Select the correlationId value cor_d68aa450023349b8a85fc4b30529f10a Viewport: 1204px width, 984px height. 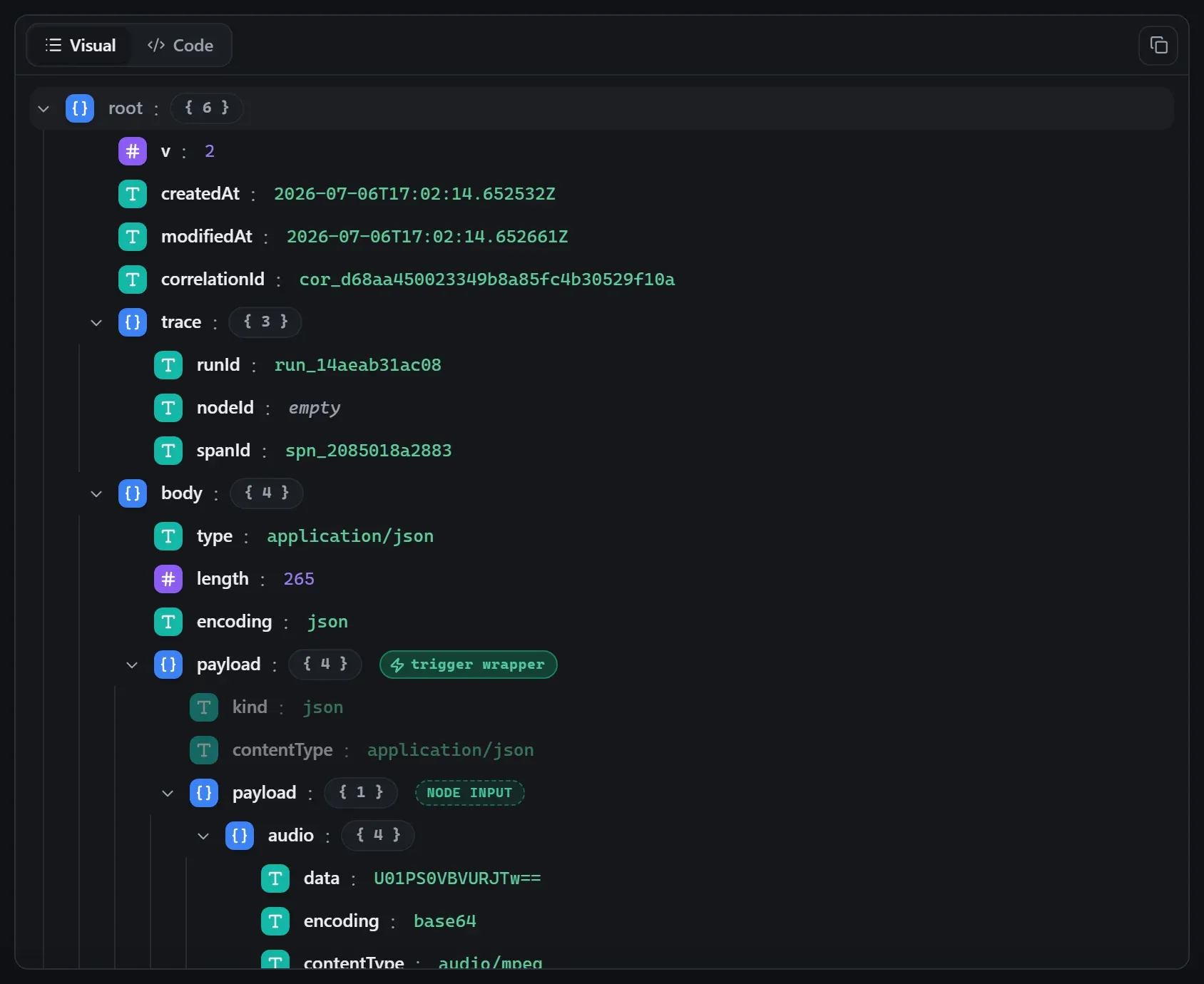pyautogui.click(x=487, y=280)
